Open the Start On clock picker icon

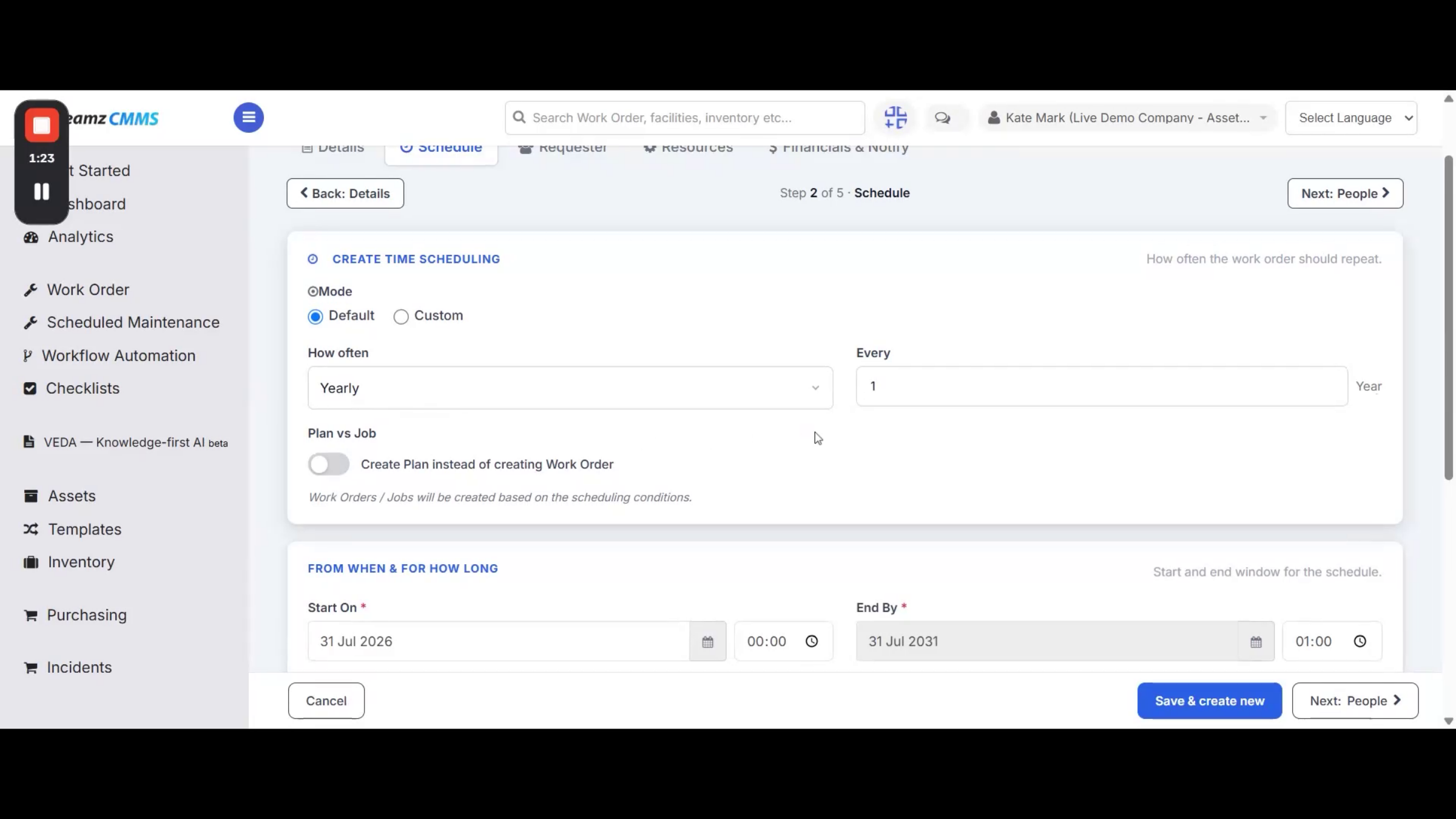[812, 641]
